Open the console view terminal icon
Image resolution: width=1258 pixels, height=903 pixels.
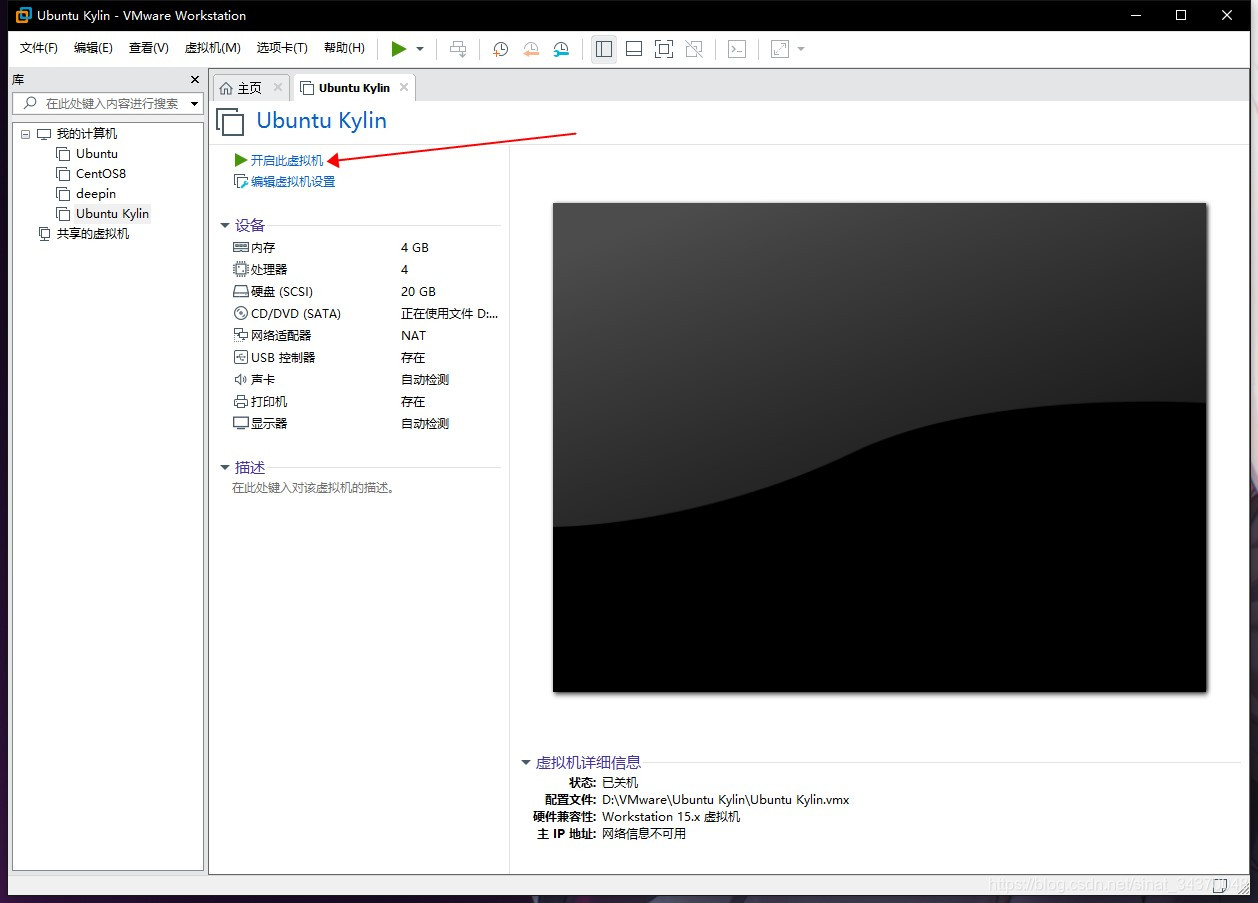pos(737,49)
